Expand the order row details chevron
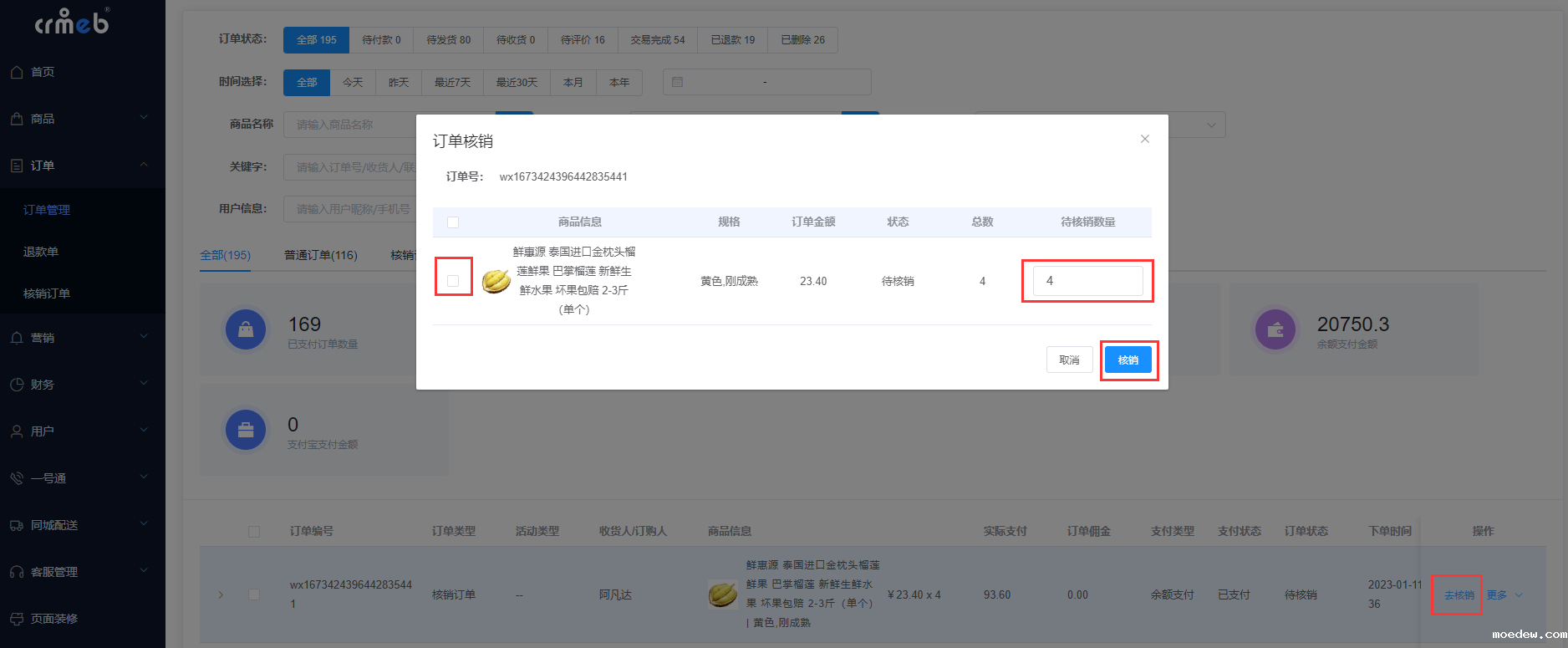 (221, 594)
